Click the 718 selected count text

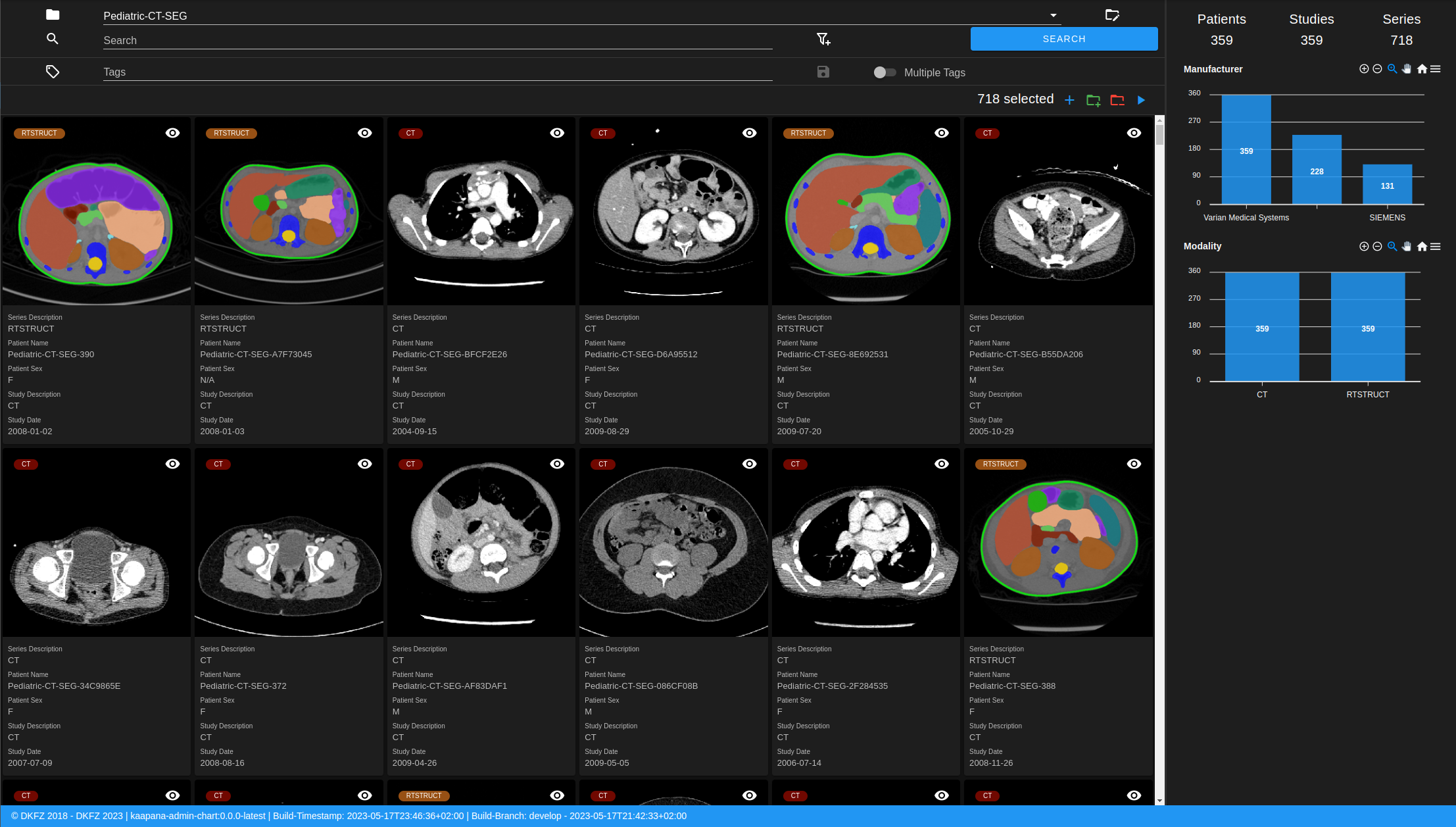coord(1015,99)
